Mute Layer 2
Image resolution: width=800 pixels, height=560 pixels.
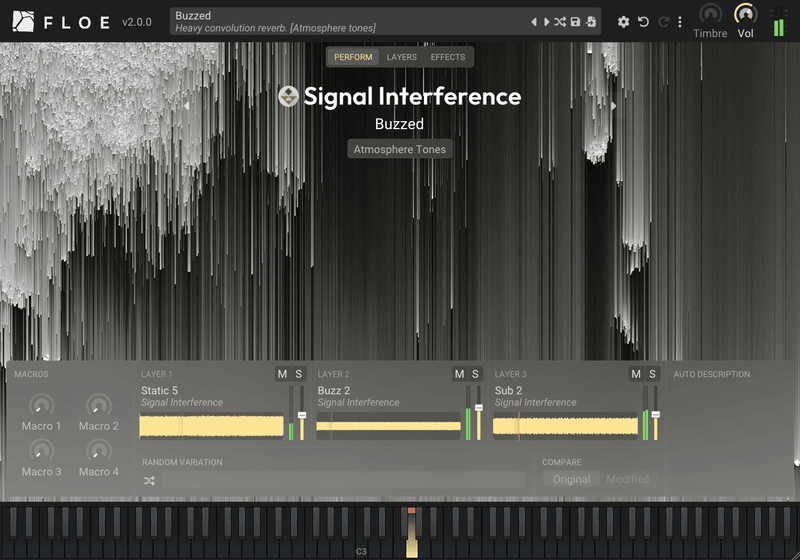(459, 374)
